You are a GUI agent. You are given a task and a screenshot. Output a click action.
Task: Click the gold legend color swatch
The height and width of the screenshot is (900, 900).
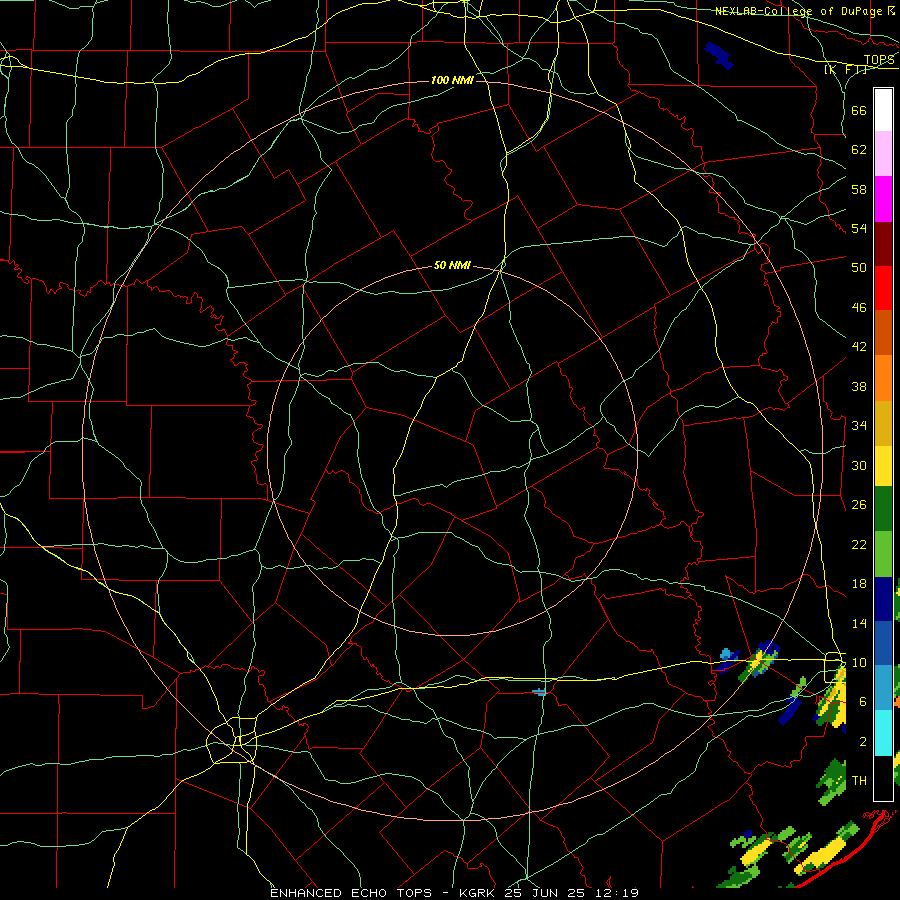(x=883, y=423)
